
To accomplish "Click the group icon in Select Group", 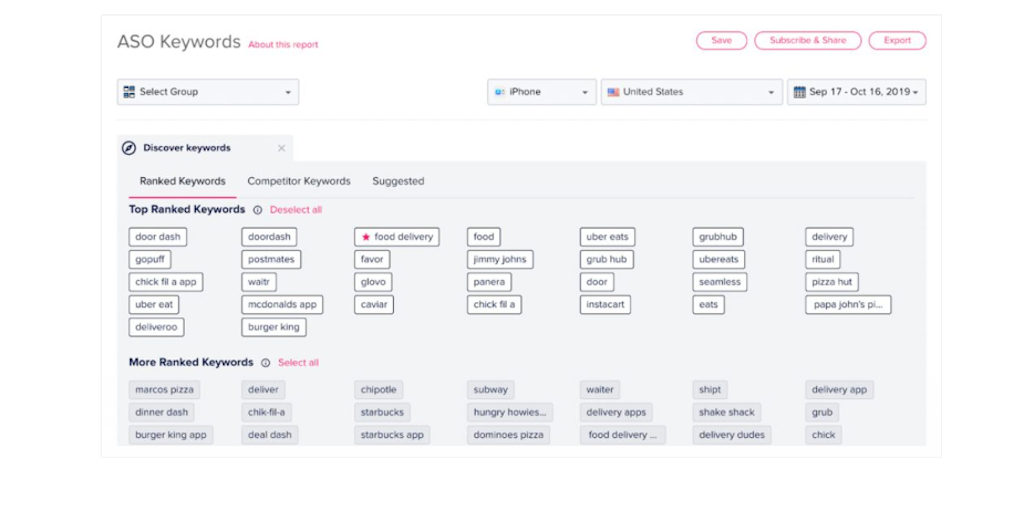I will tap(129, 91).
